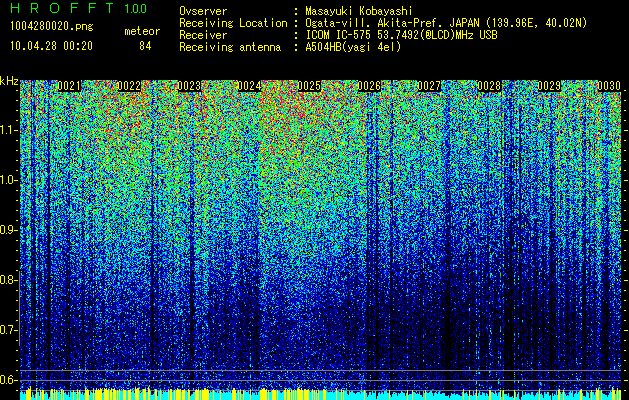Click the 0.7 frequency axis label
629x400 pixels.
coord(8,330)
